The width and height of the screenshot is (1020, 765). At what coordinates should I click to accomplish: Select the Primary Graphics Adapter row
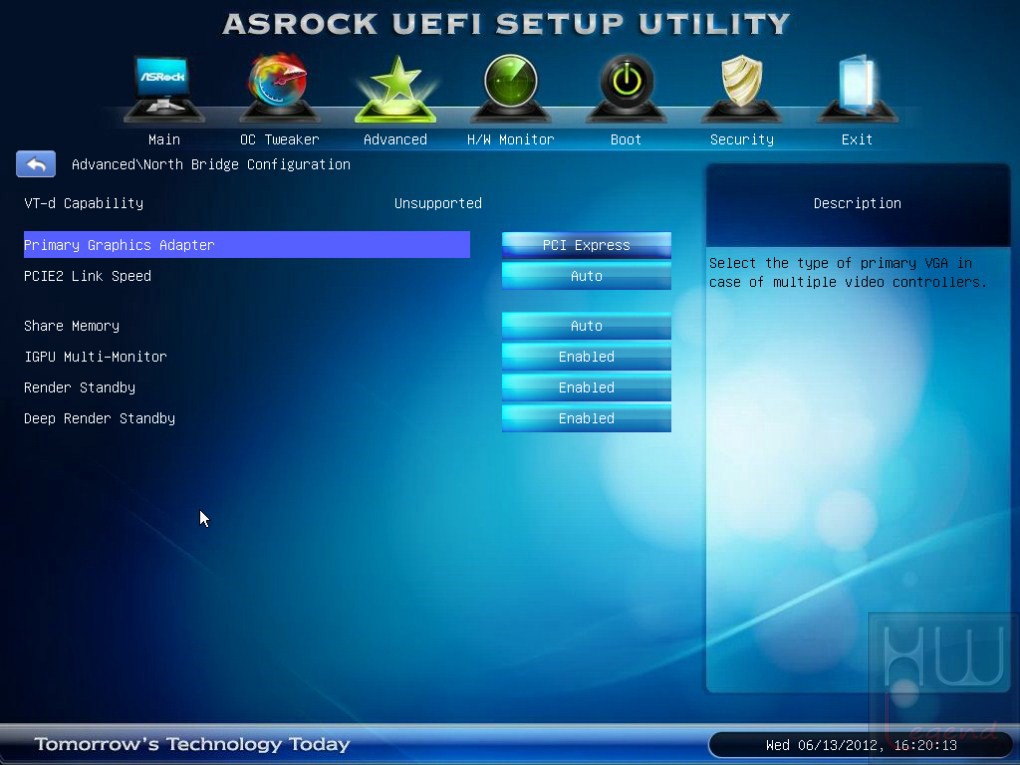coord(247,245)
